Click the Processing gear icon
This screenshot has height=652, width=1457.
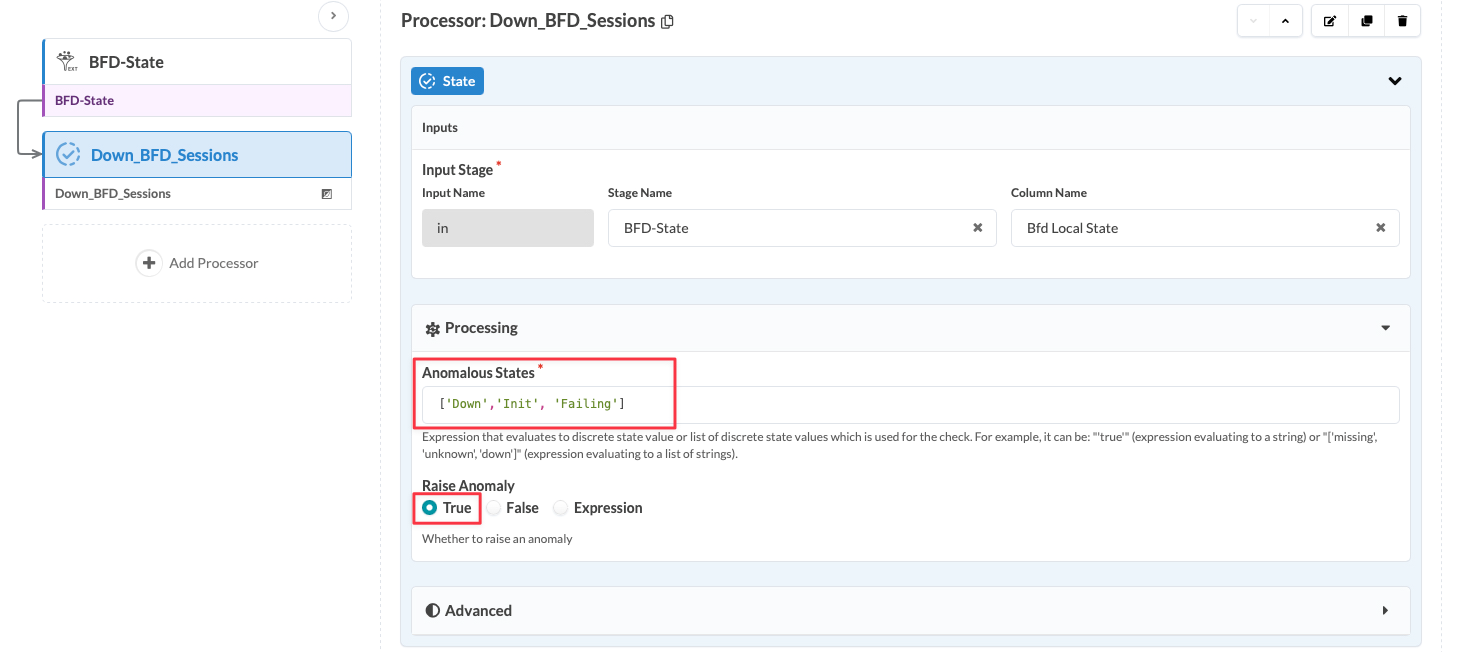point(432,328)
